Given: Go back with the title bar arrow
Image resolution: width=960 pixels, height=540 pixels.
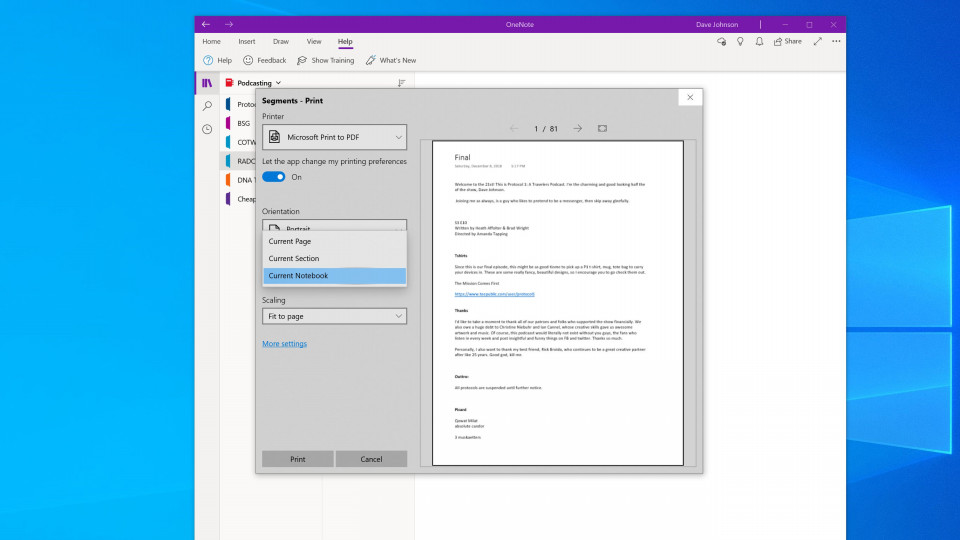Looking at the screenshot, I should click(x=206, y=24).
